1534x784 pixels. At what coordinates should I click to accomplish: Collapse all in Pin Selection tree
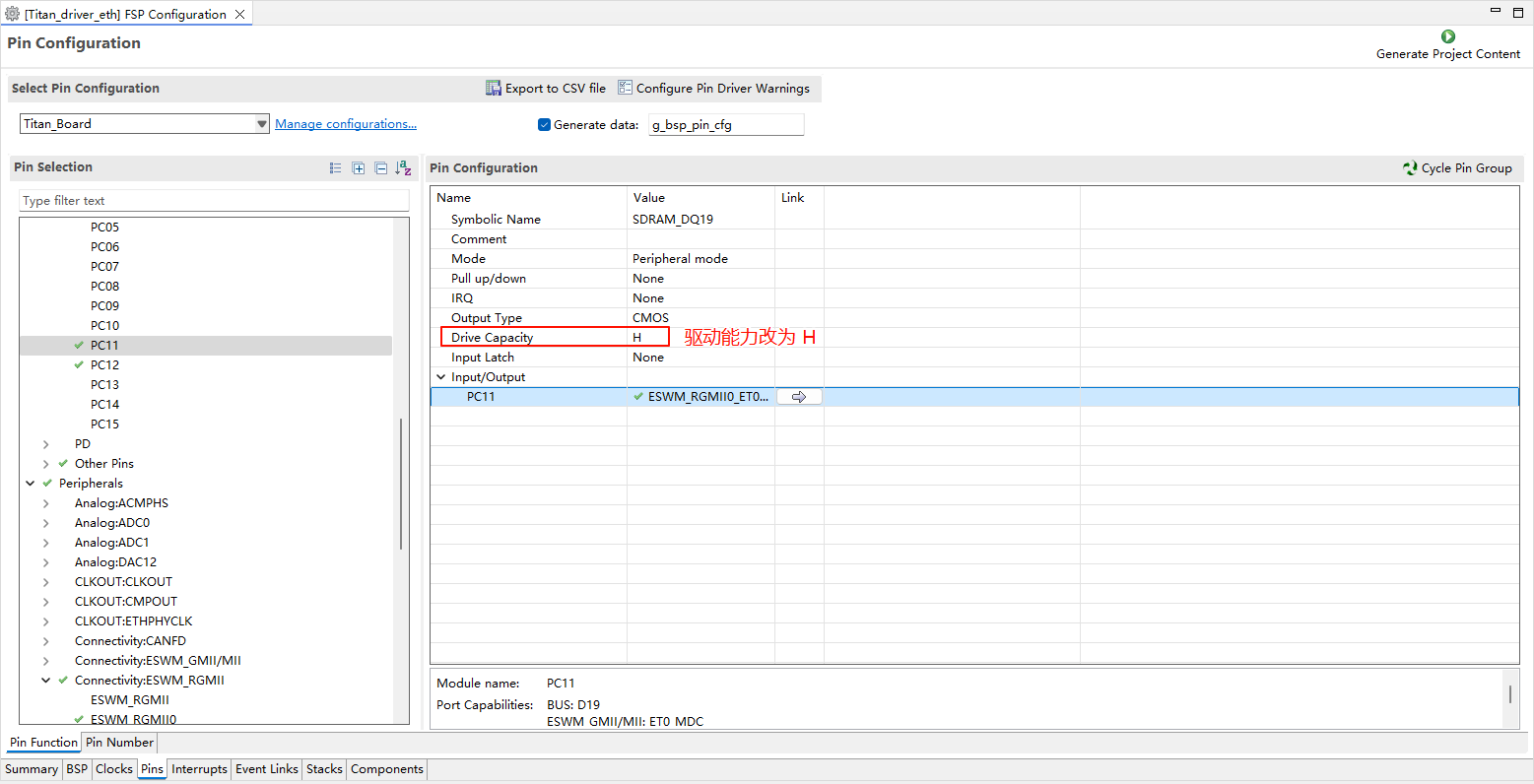pos(381,168)
